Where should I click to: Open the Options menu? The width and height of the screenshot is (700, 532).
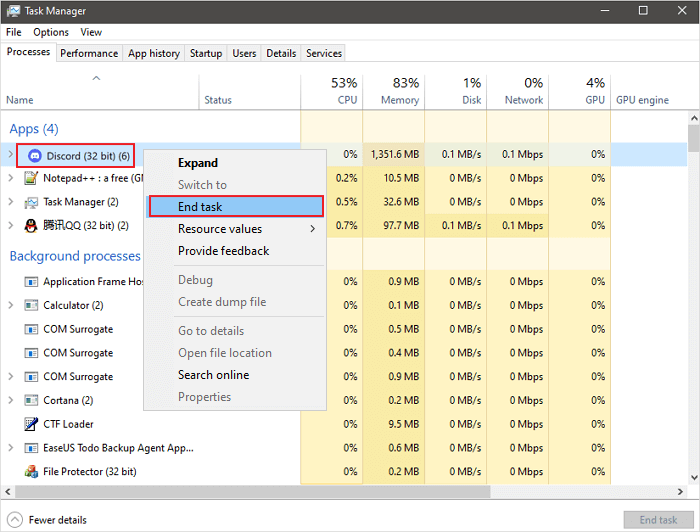pos(51,32)
